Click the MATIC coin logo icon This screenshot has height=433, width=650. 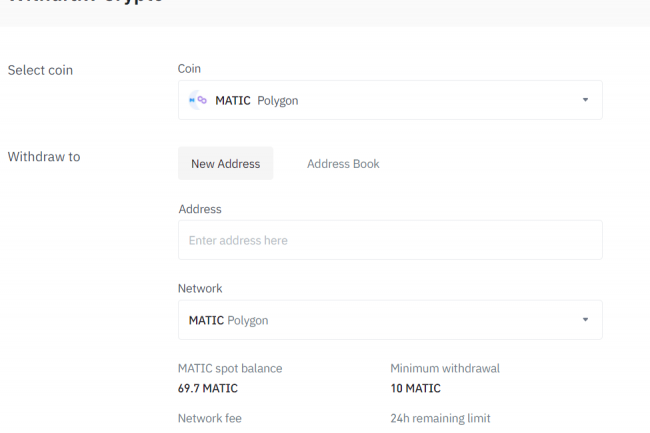[x=198, y=100]
